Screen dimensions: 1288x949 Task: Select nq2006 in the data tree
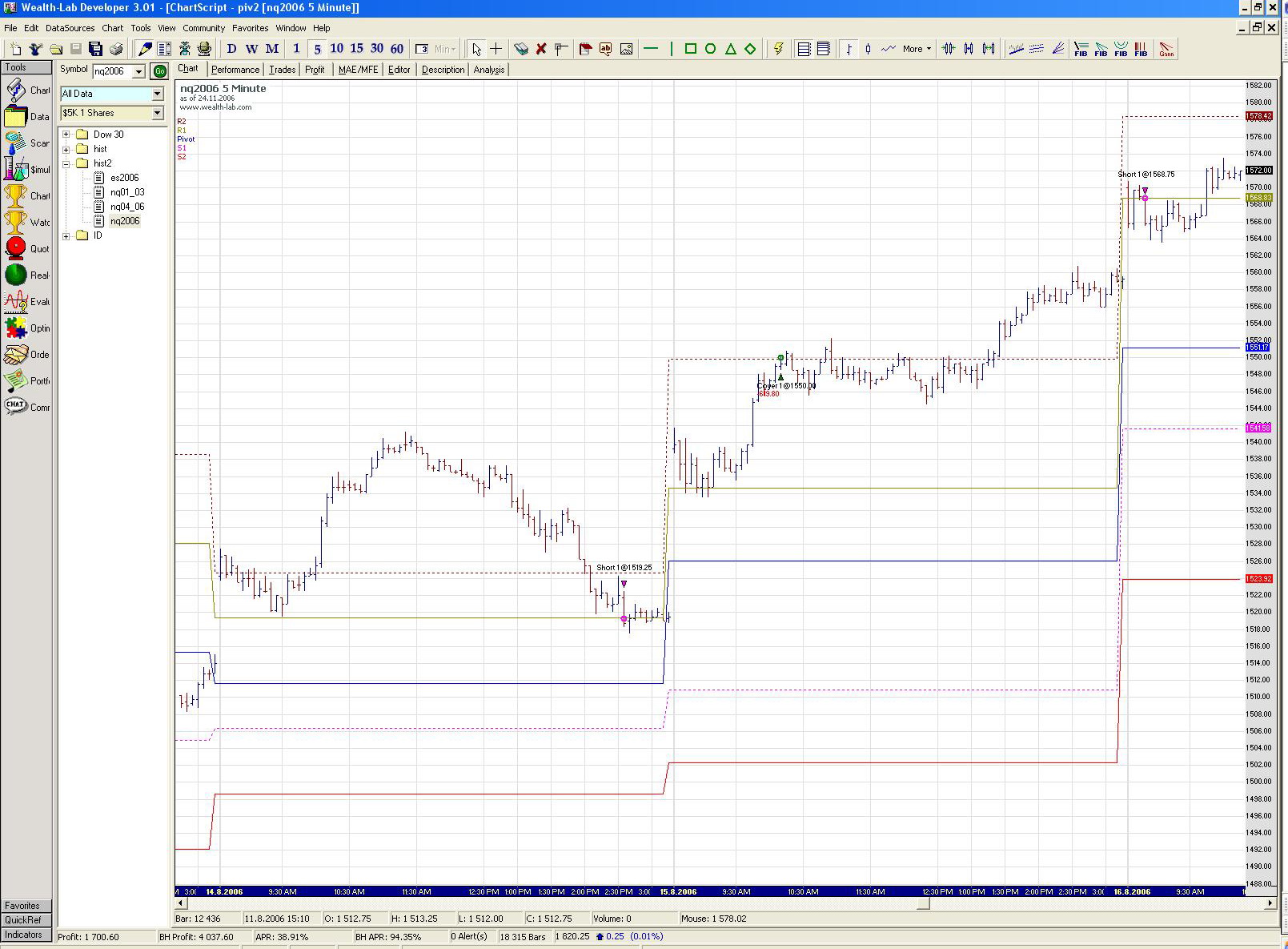tap(125, 221)
